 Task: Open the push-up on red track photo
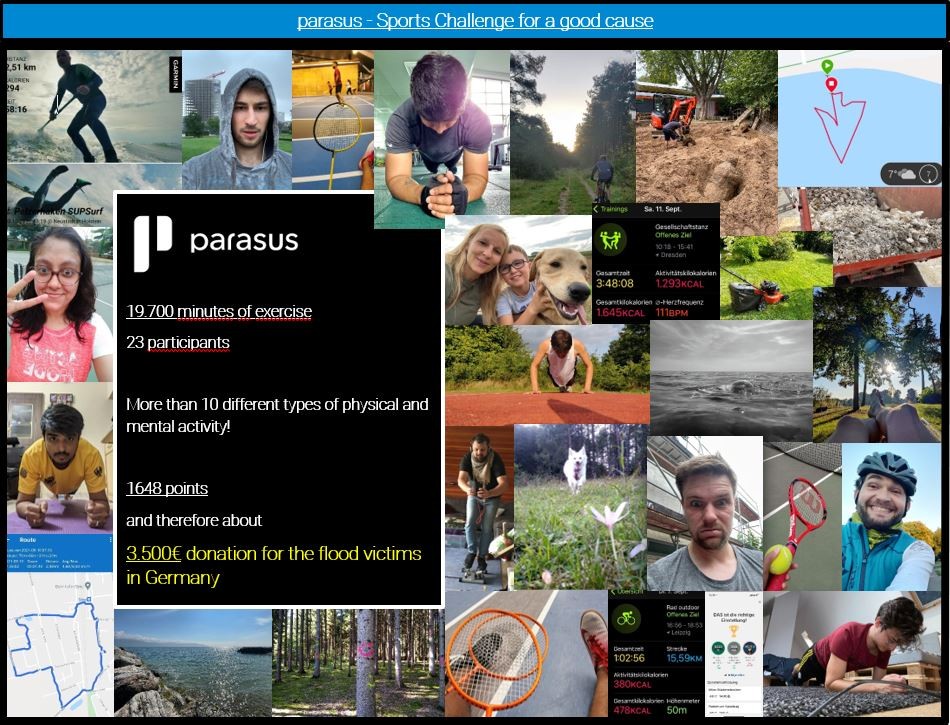[547, 376]
